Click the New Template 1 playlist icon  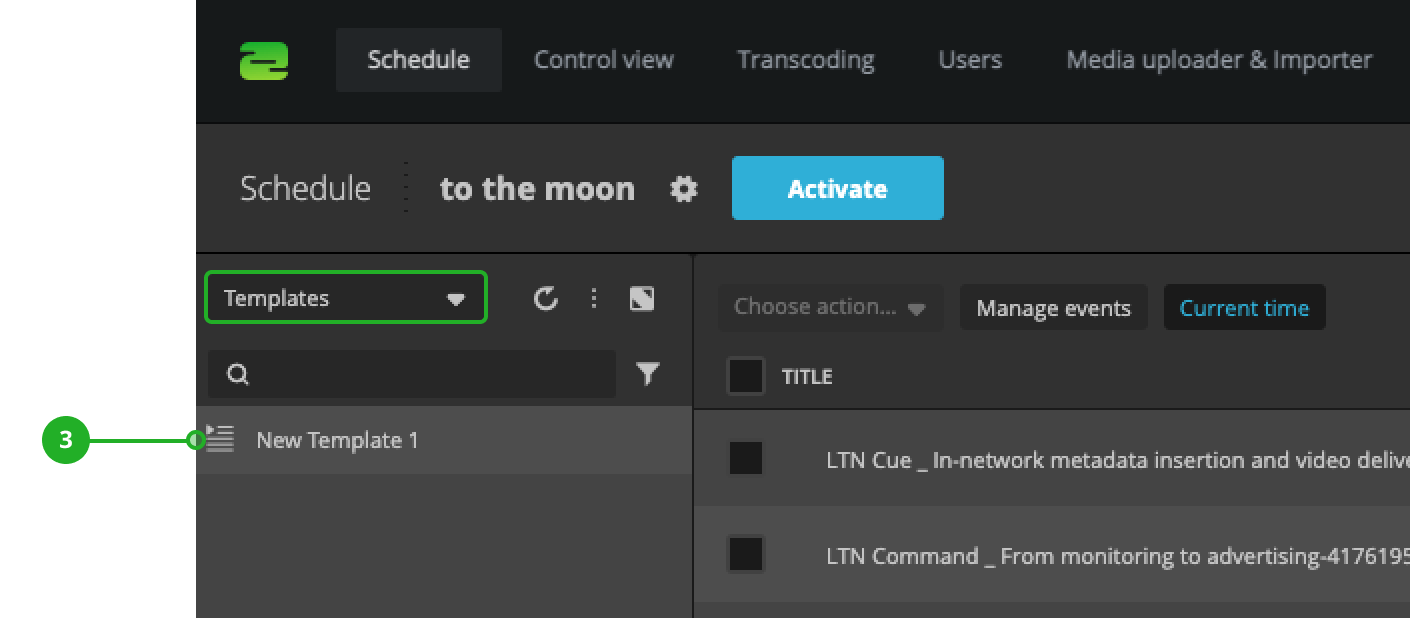pyautogui.click(x=219, y=439)
